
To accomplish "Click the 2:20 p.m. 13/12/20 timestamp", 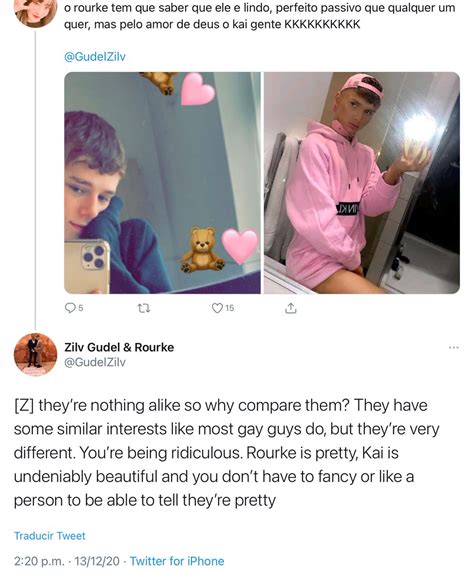I will click(67, 561).
